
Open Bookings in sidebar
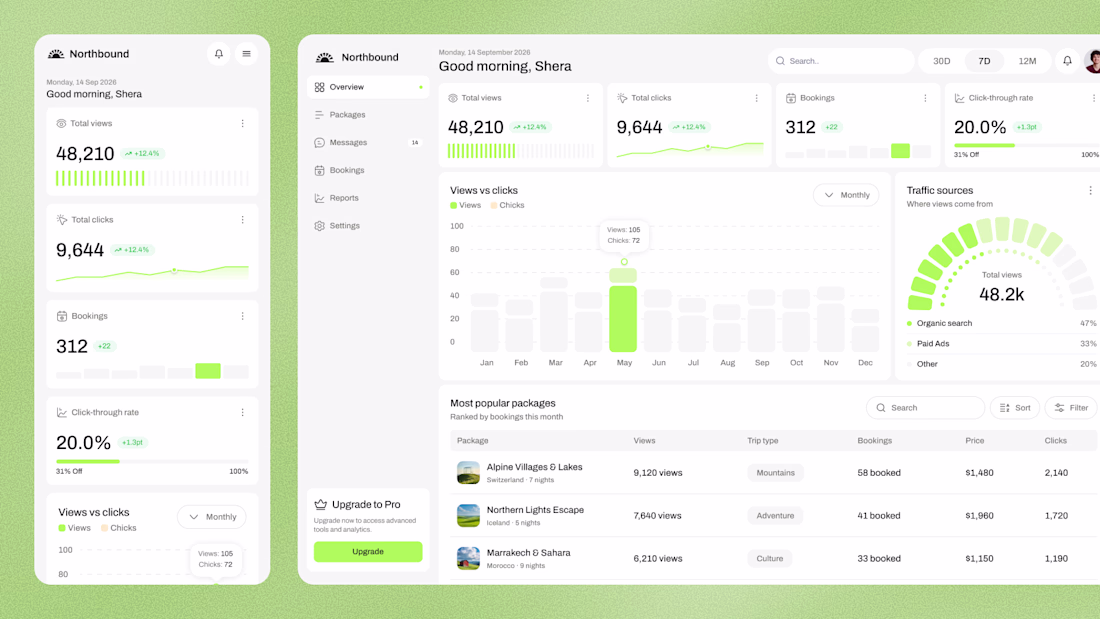pos(368,170)
